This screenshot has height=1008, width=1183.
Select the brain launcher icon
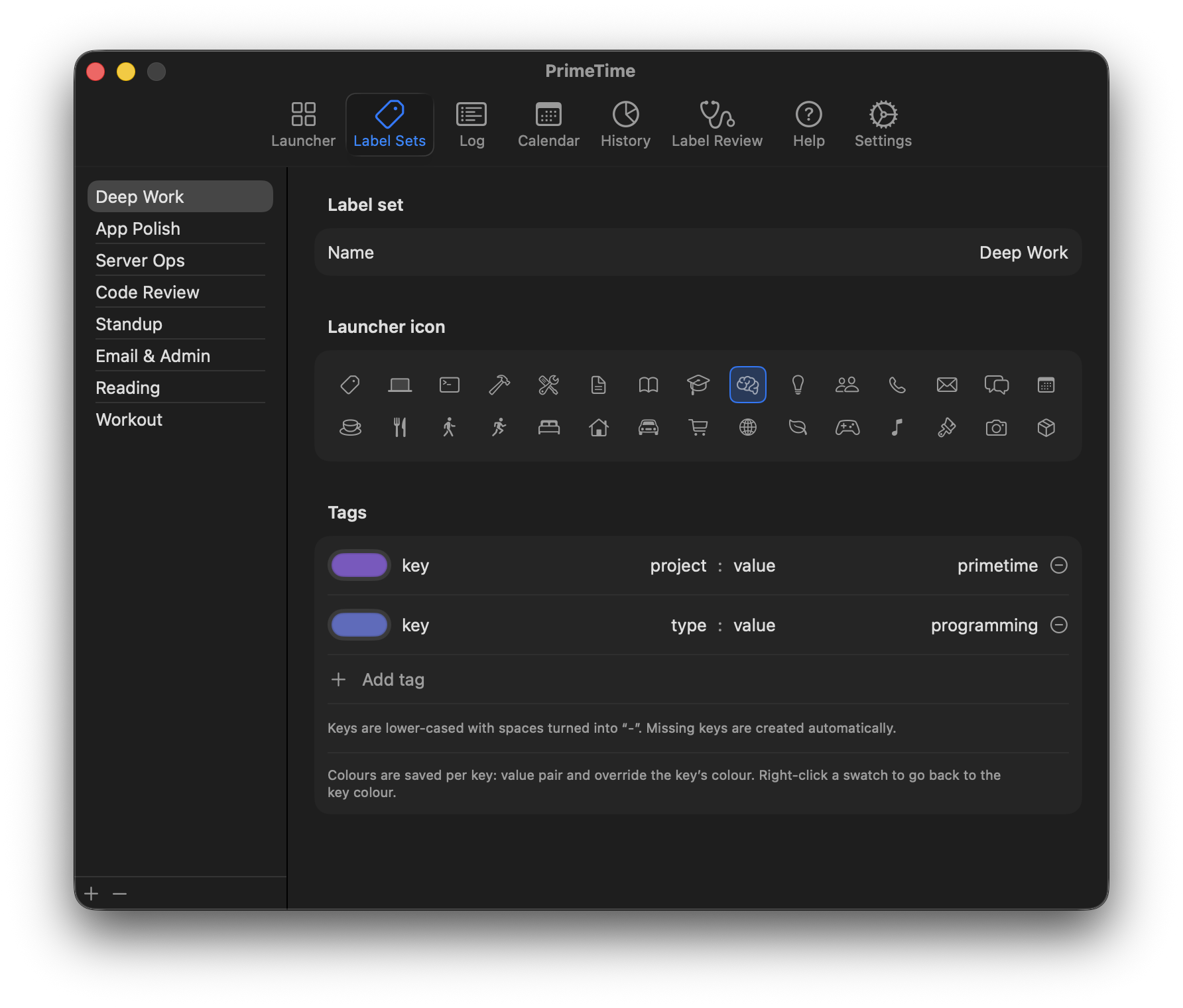coord(748,385)
